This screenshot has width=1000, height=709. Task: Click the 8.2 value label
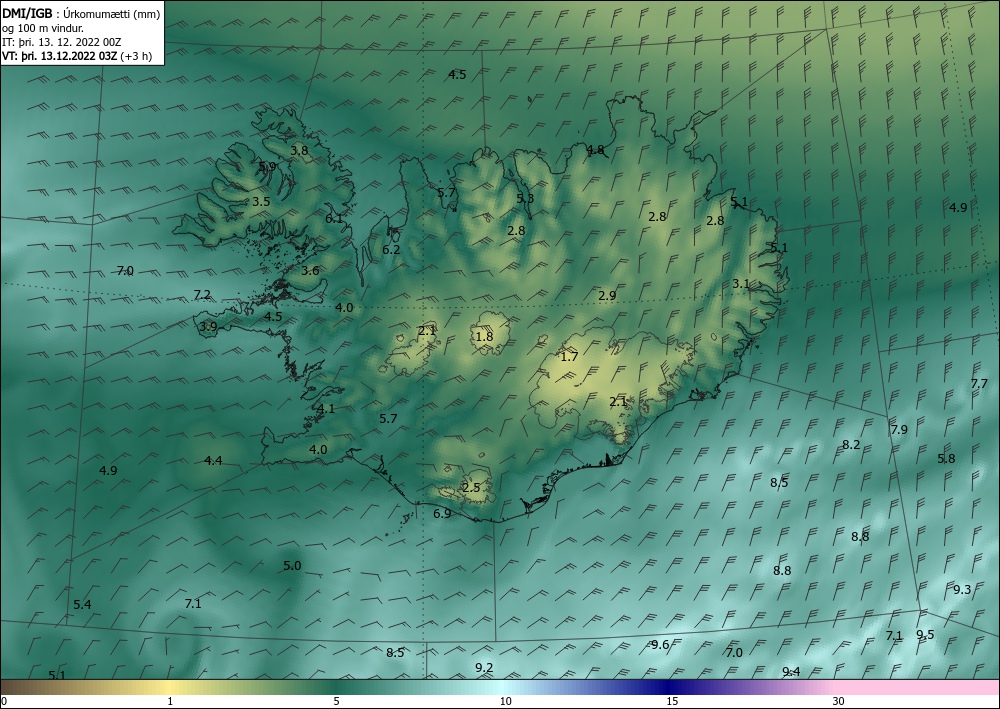tap(851, 444)
